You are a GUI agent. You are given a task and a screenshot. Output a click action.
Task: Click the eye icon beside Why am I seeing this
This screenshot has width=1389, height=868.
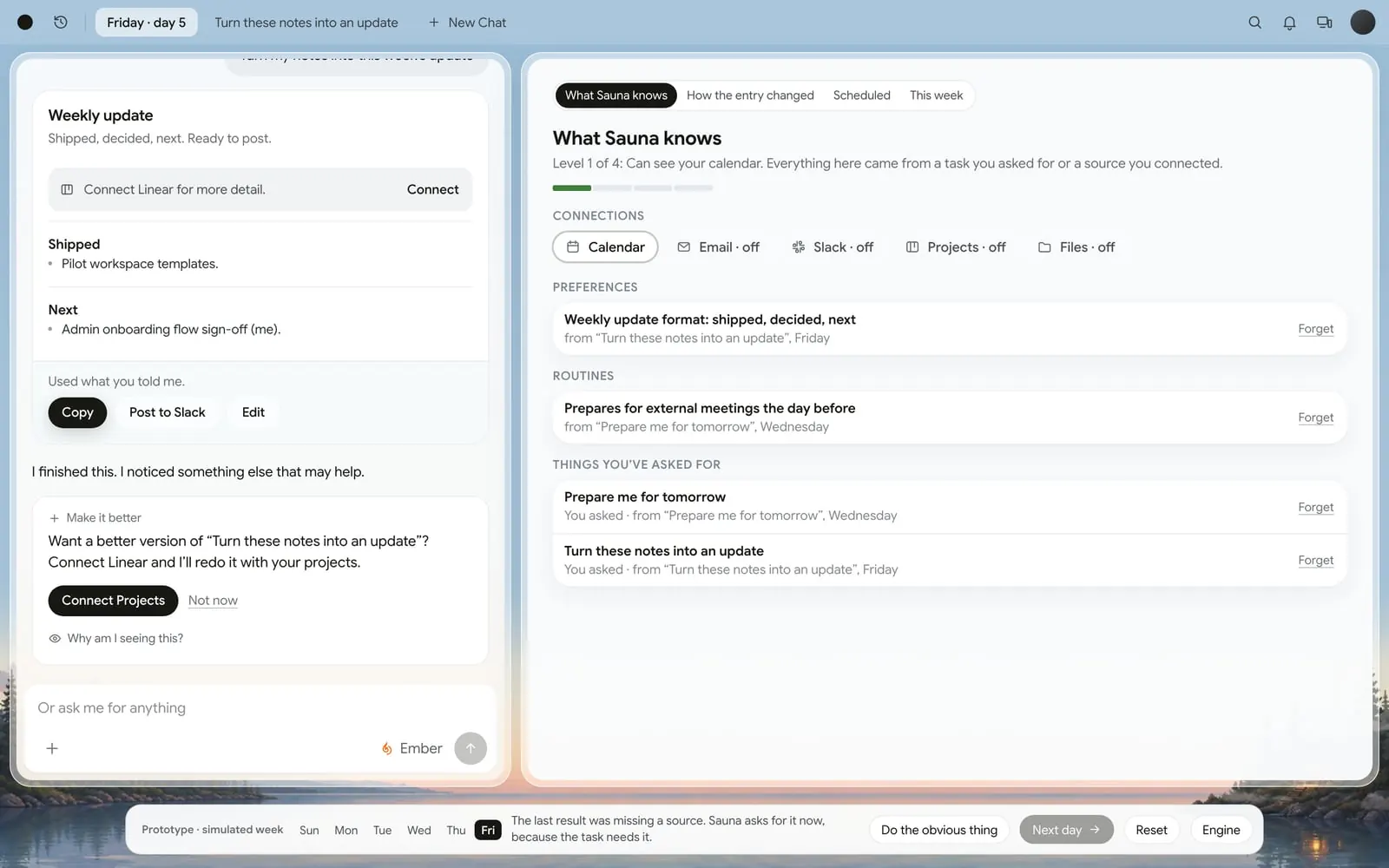coord(55,638)
